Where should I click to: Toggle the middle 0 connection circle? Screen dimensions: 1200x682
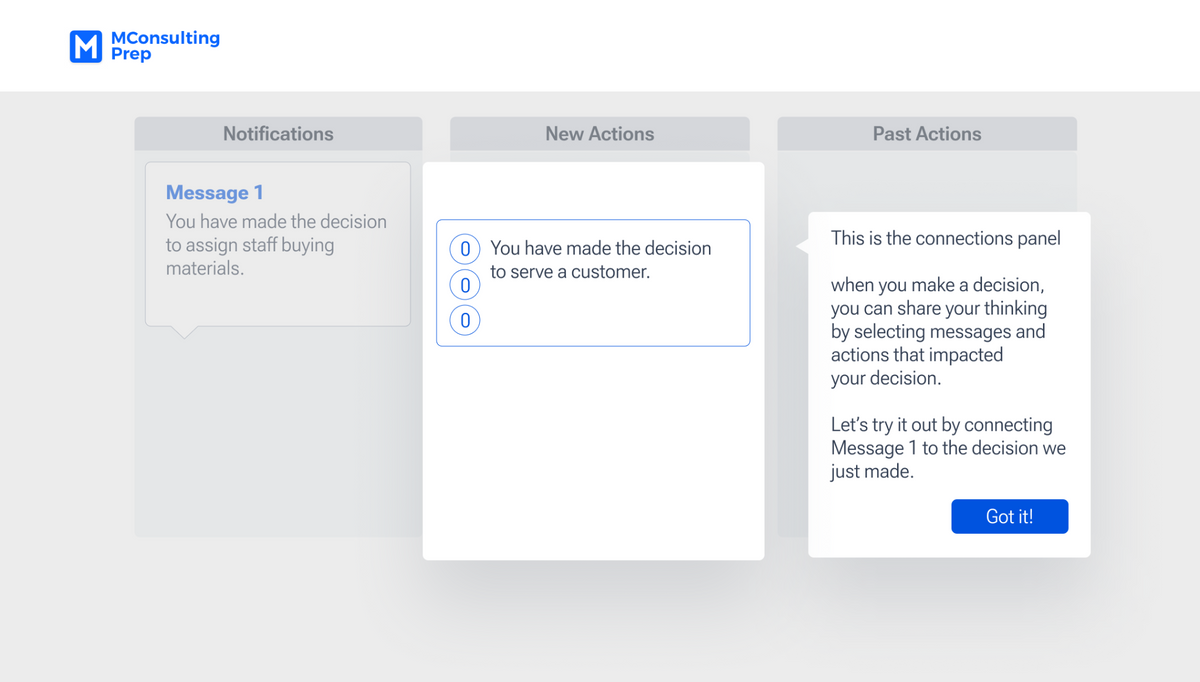465,285
